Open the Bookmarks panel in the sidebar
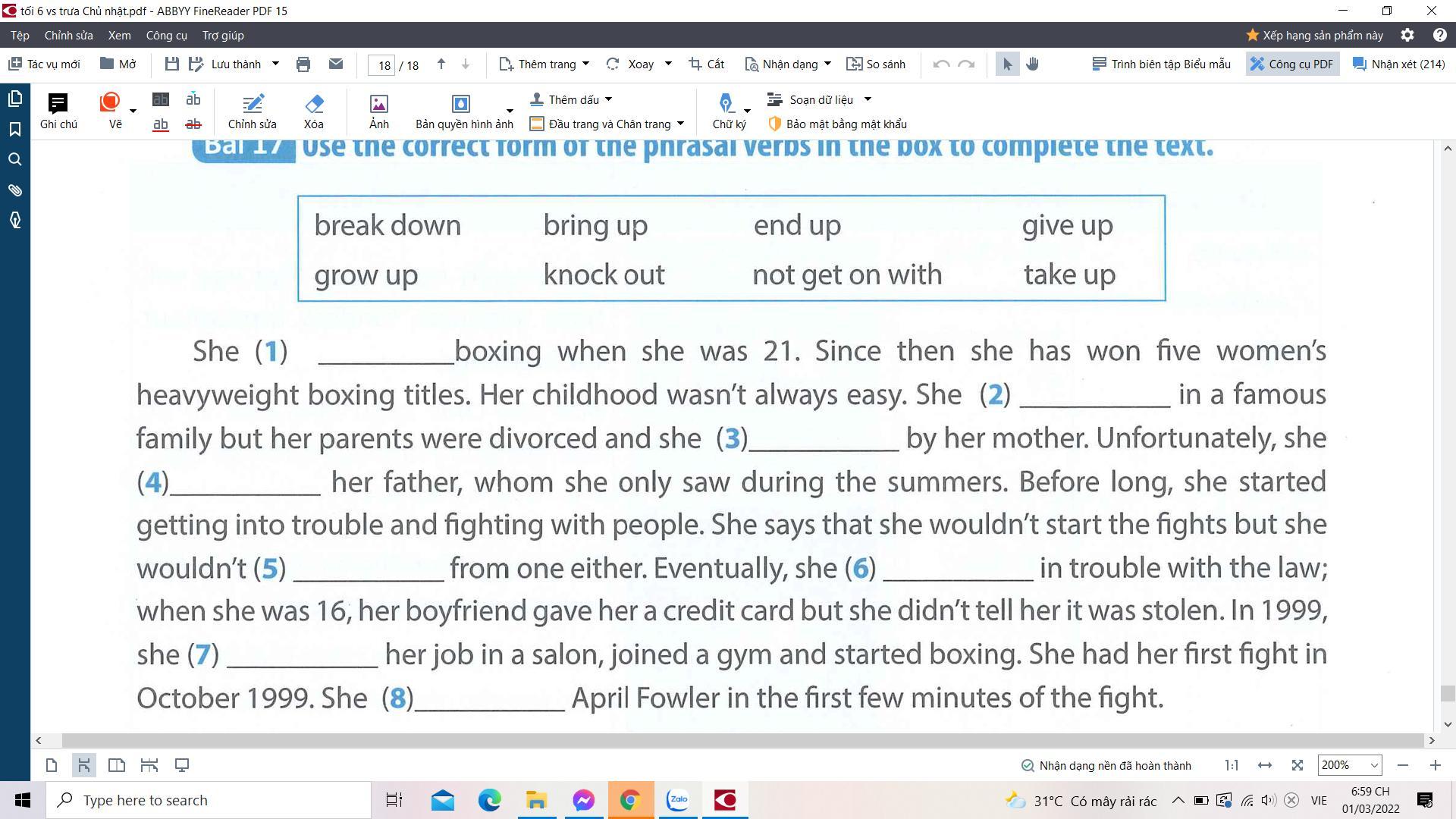The width and height of the screenshot is (1456, 819). click(14, 129)
